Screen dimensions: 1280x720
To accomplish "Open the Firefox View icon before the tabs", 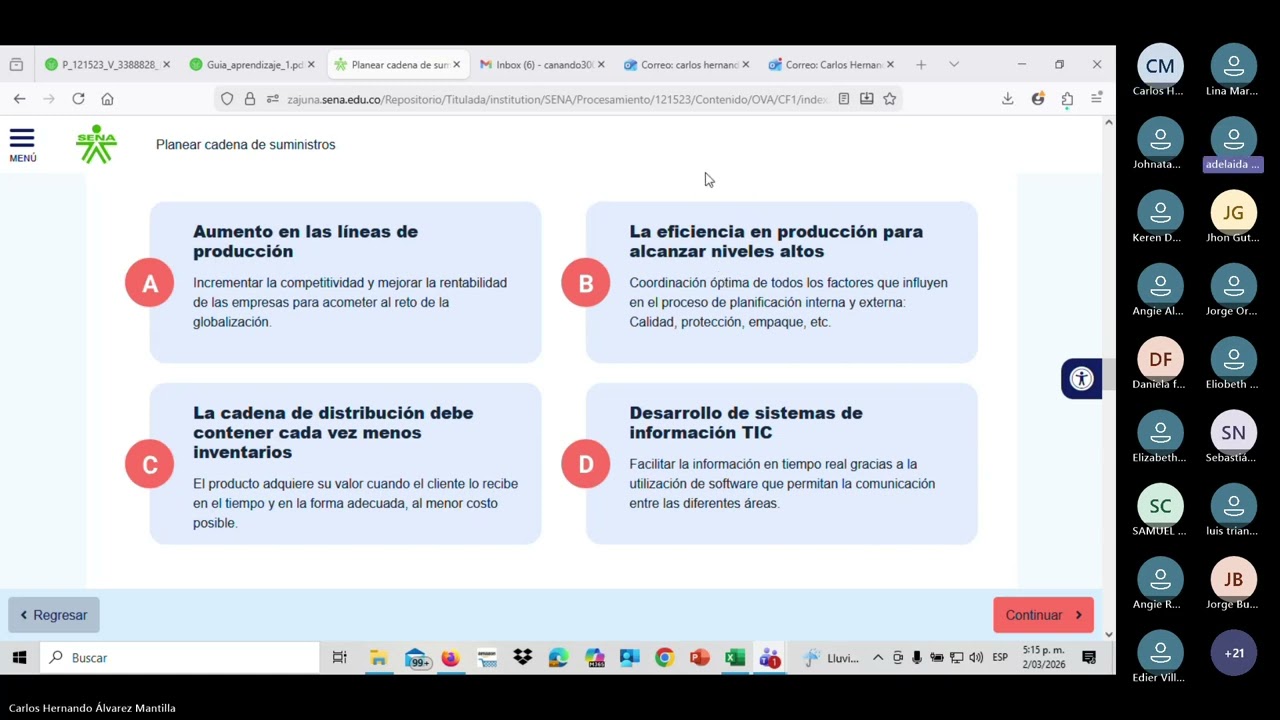I will pos(16,64).
